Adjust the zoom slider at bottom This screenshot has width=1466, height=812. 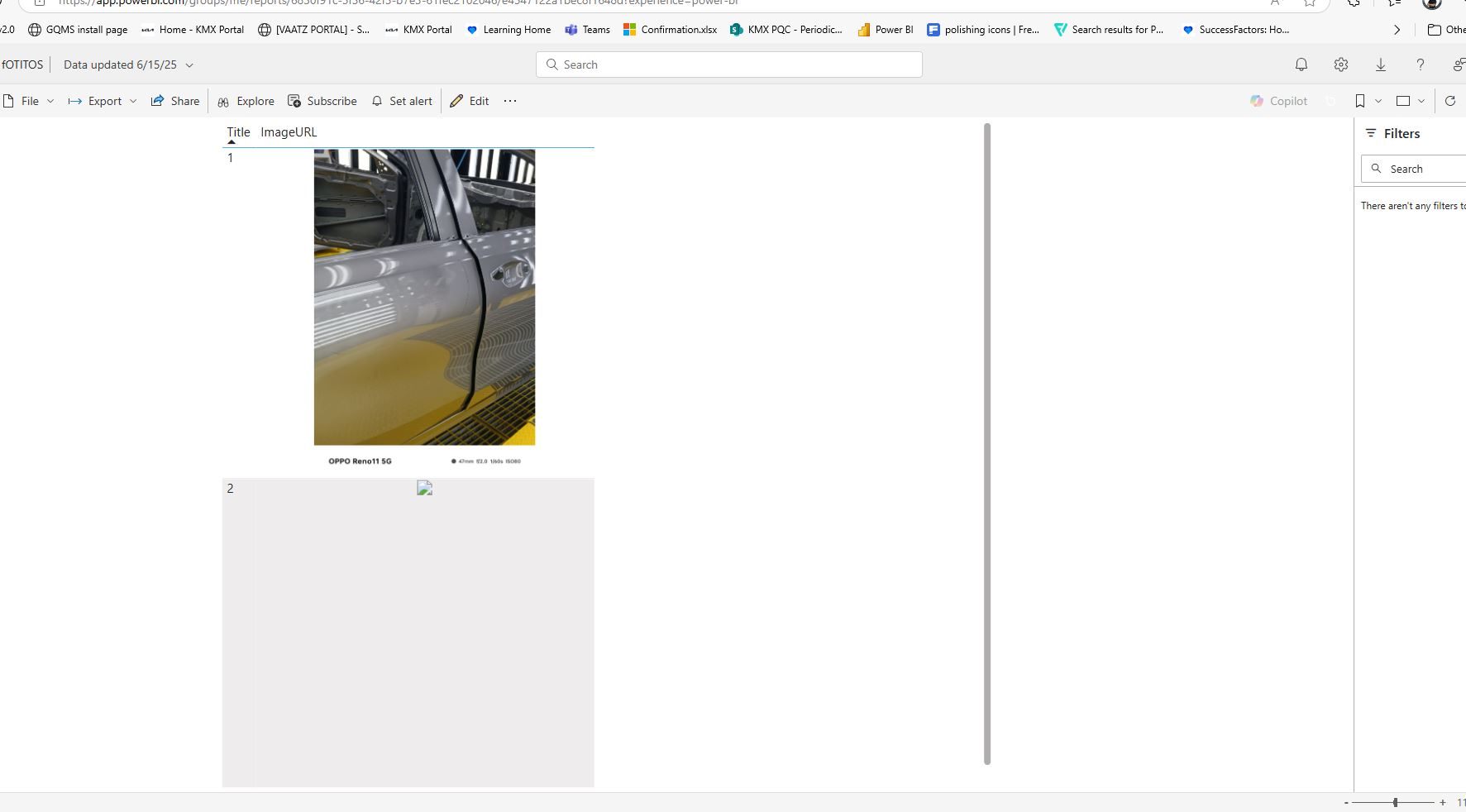point(1394,802)
